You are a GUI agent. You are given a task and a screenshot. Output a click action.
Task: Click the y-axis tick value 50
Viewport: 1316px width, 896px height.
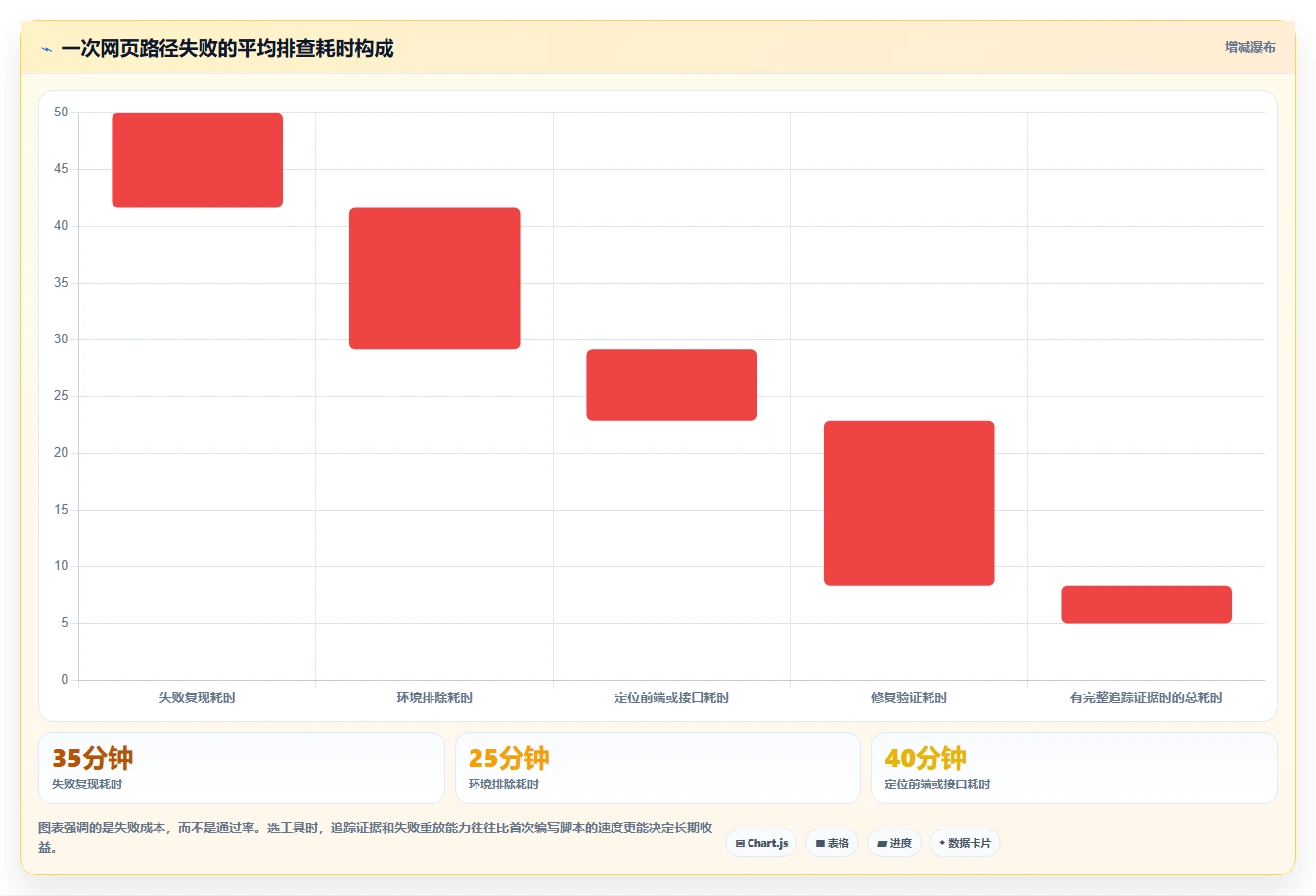pos(61,112)
